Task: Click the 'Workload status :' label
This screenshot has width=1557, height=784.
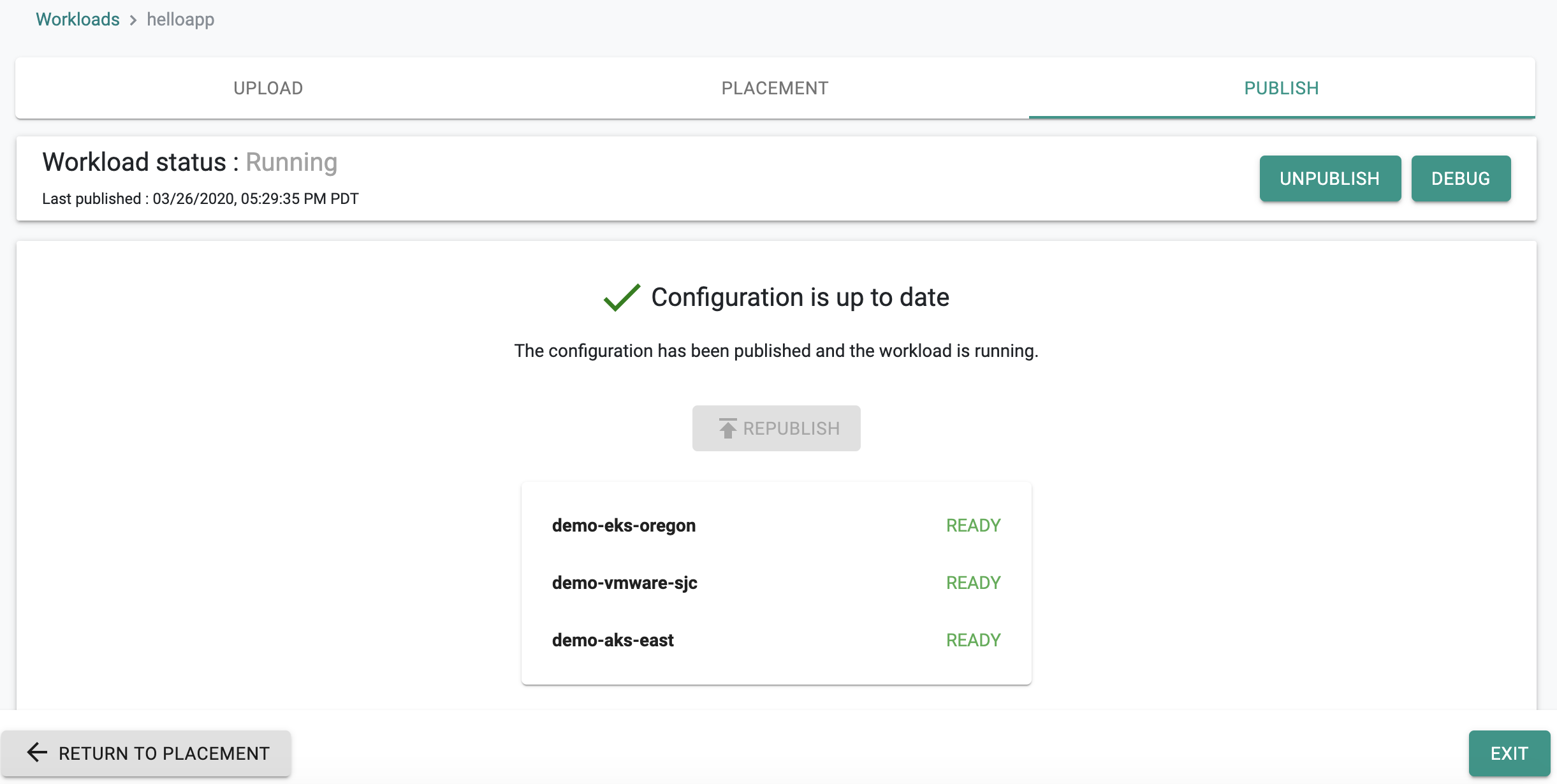Action: click(x=140, y=163)
